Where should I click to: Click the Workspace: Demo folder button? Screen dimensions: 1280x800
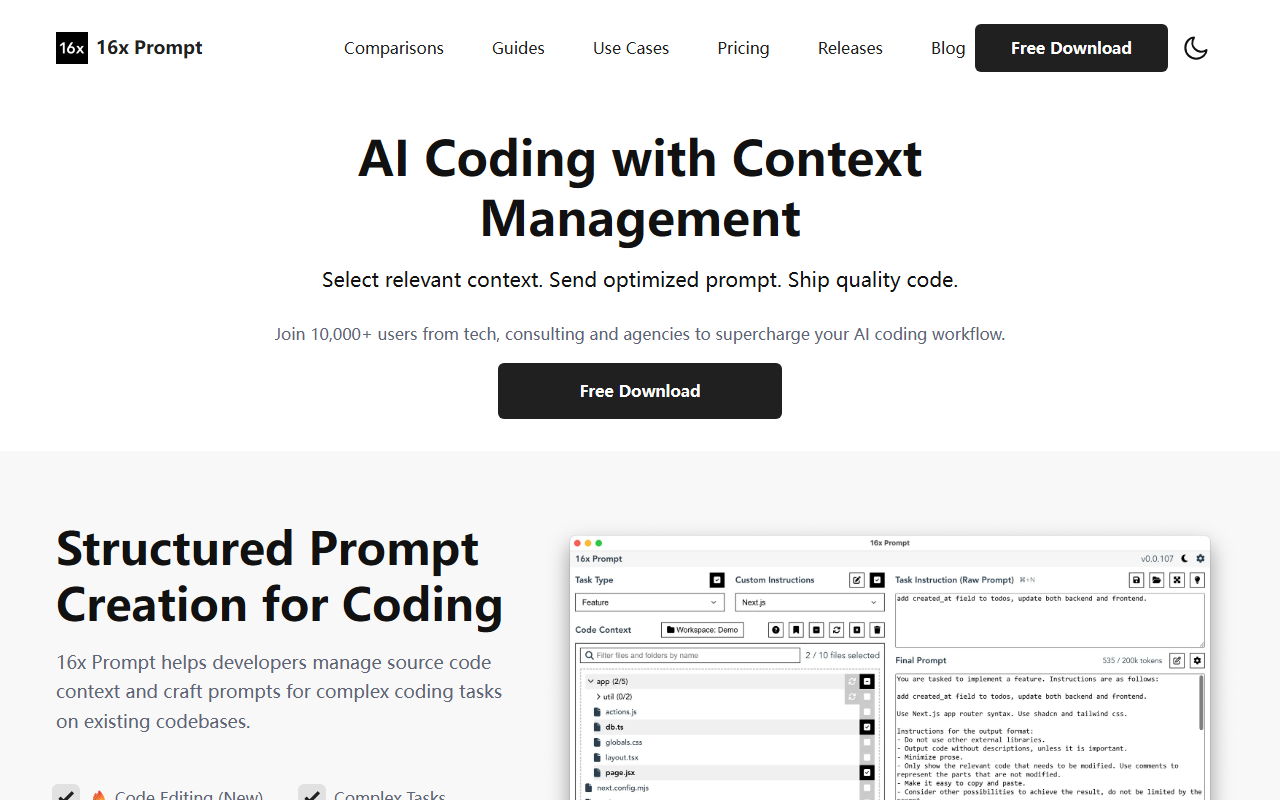(703, 630)
